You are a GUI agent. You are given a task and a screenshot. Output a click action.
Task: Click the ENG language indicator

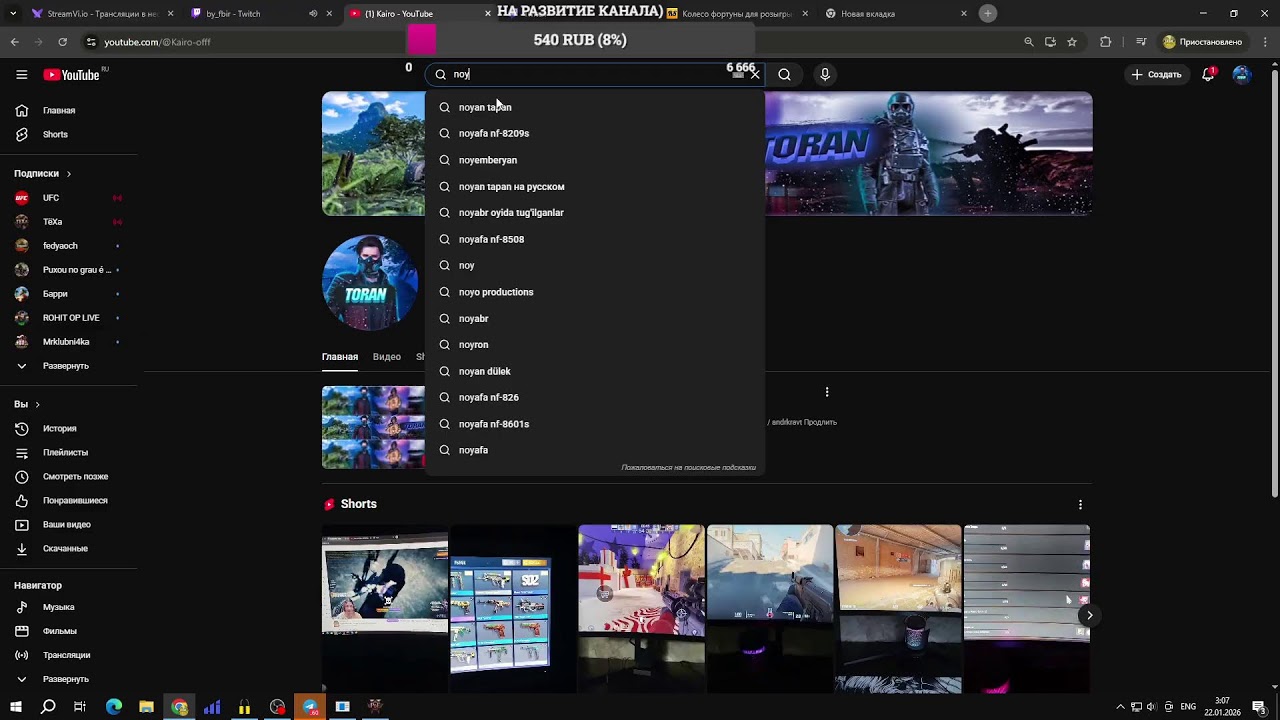1188,707
